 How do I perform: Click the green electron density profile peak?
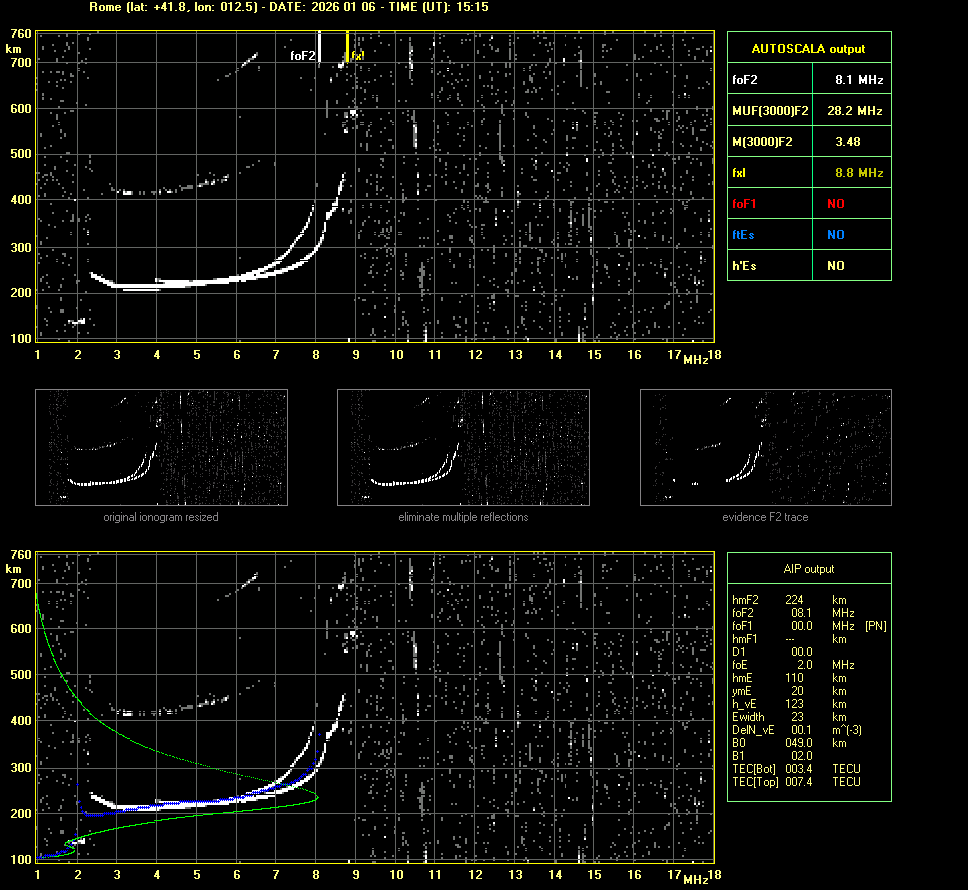[316, 797]
